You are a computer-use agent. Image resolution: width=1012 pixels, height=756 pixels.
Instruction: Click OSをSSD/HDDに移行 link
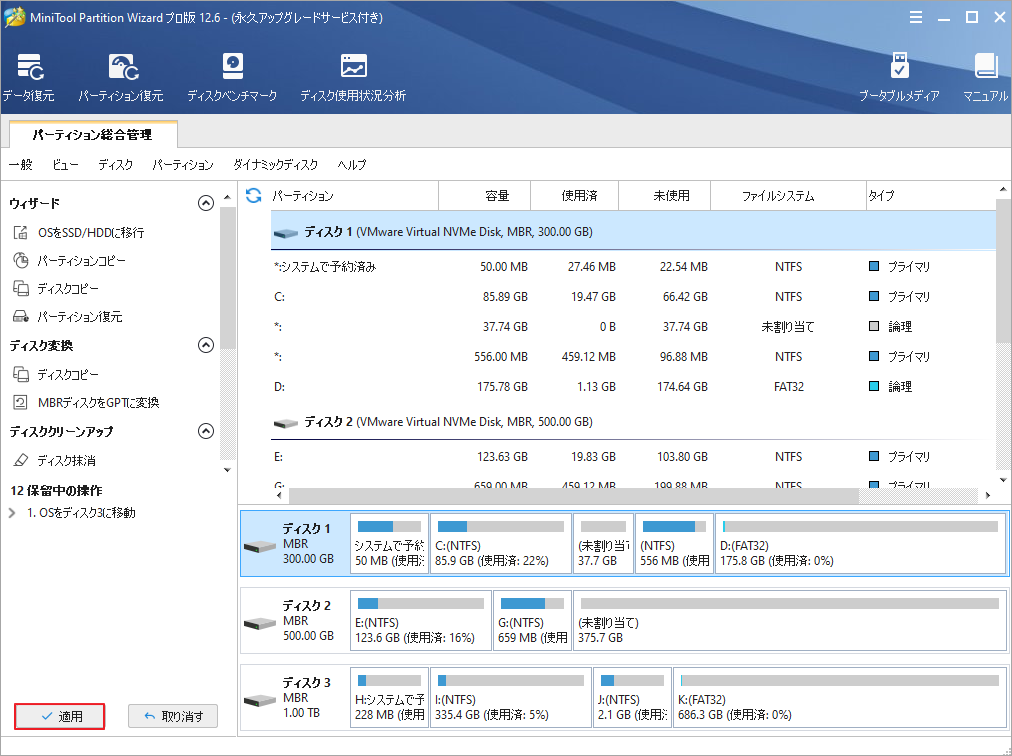91,232
